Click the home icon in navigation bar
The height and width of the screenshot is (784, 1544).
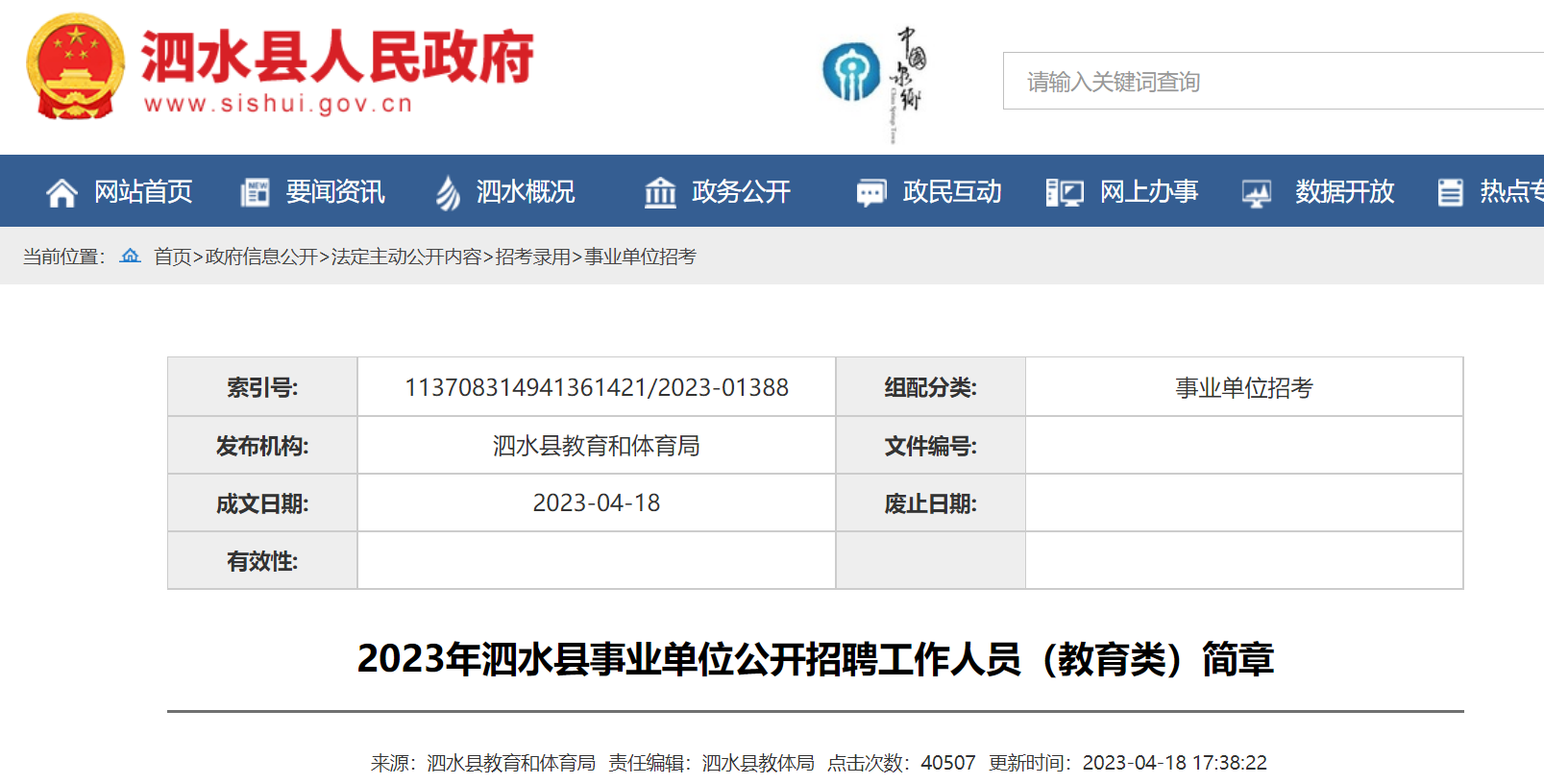pos(61,193)
